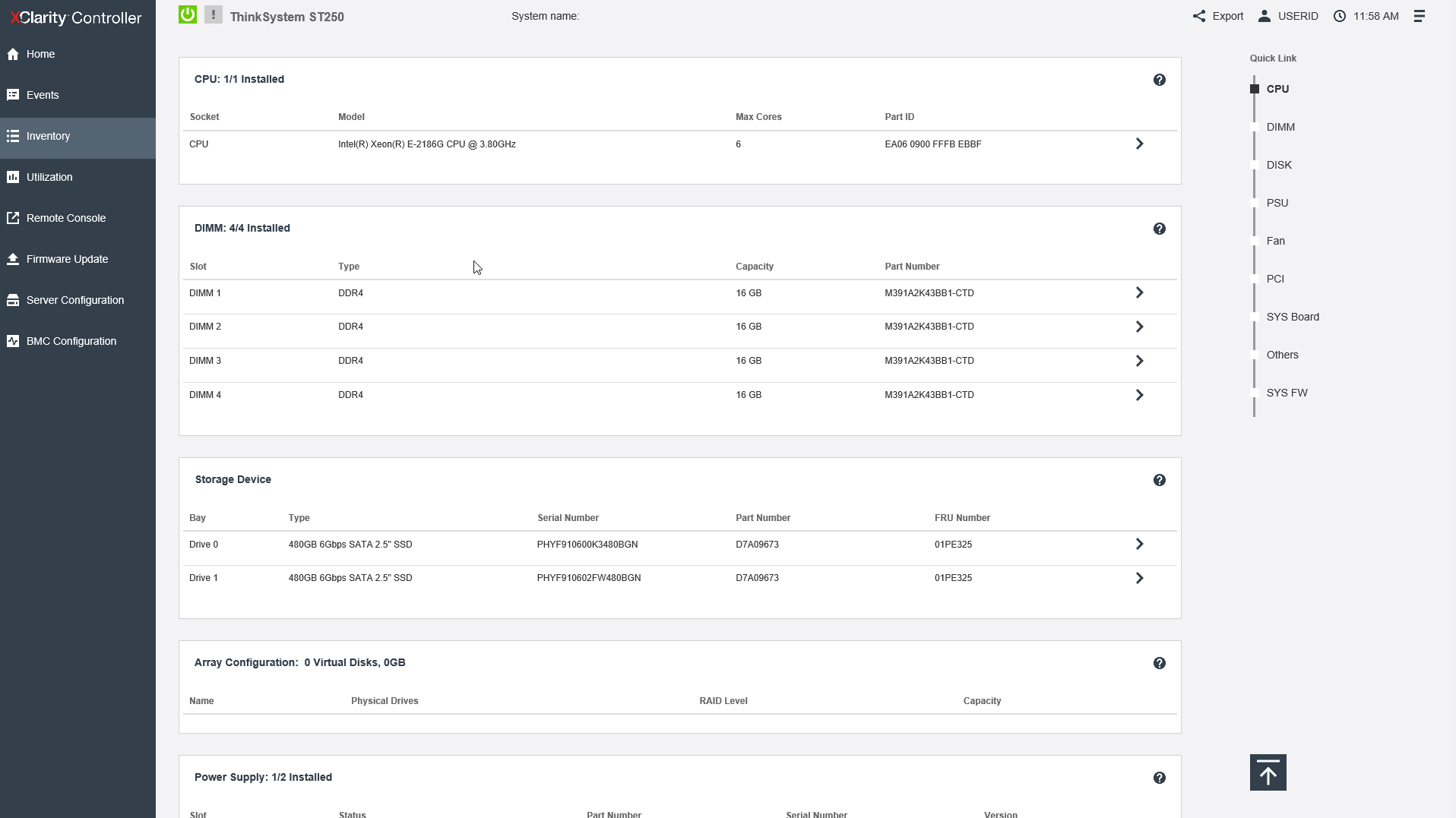Click Drive 0 FRU number 01PE325
The height and width of the screenshot is (818, 1456).
tap(954, 545)
